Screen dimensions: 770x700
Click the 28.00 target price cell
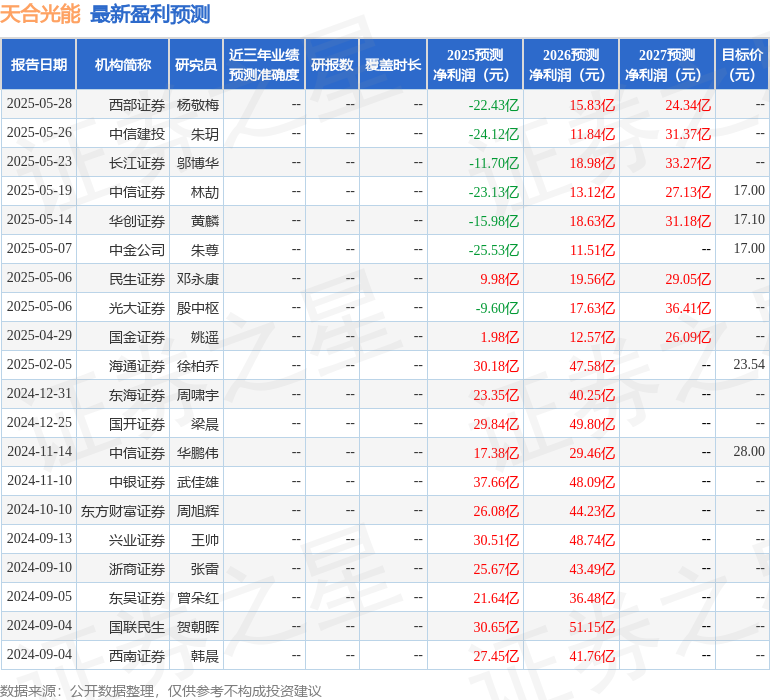[748, 452]
